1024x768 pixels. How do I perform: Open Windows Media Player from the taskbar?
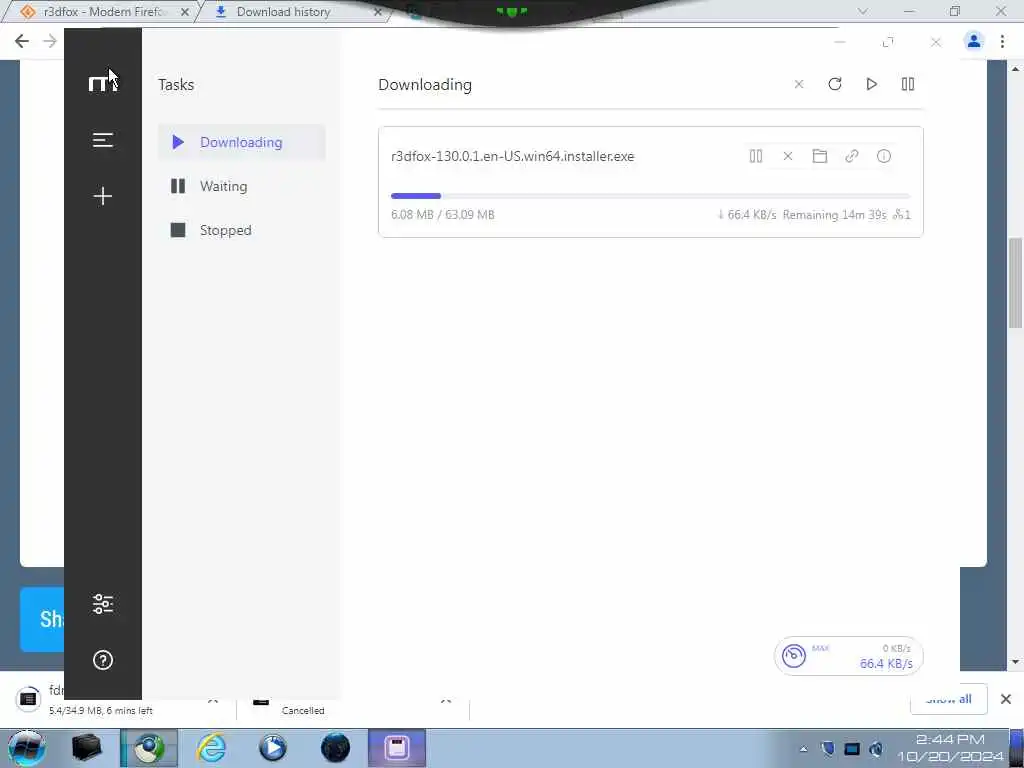[x=273, y=748]
